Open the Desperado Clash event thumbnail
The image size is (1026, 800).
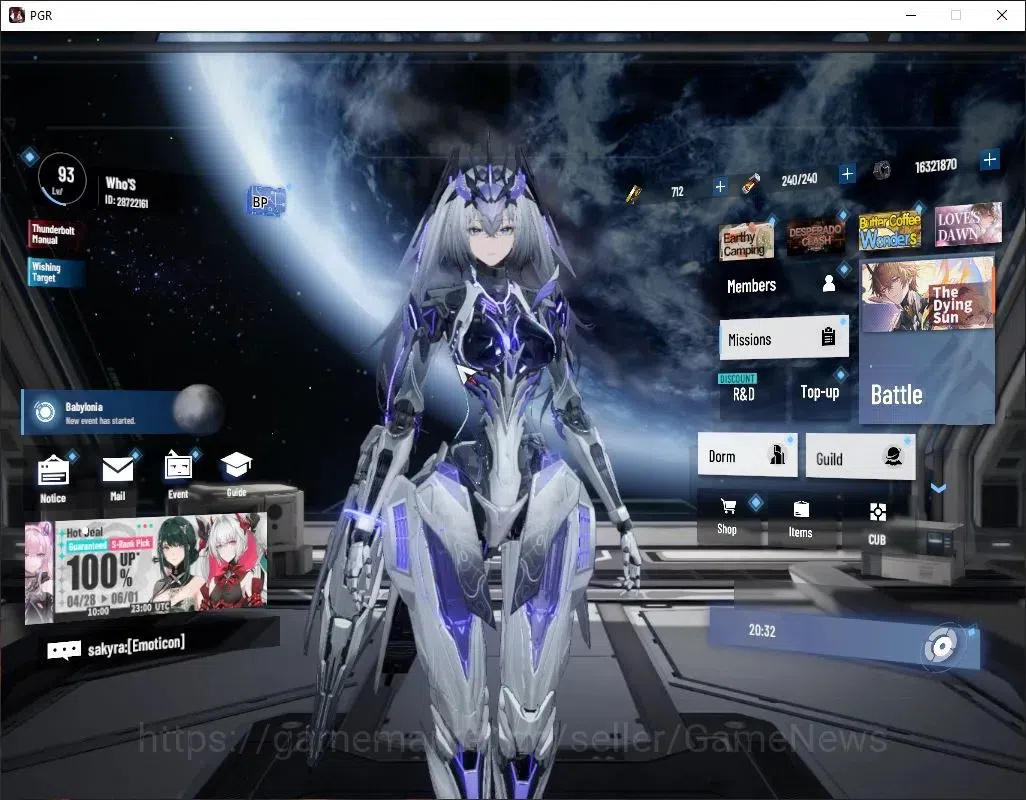(x=815, y=235)
